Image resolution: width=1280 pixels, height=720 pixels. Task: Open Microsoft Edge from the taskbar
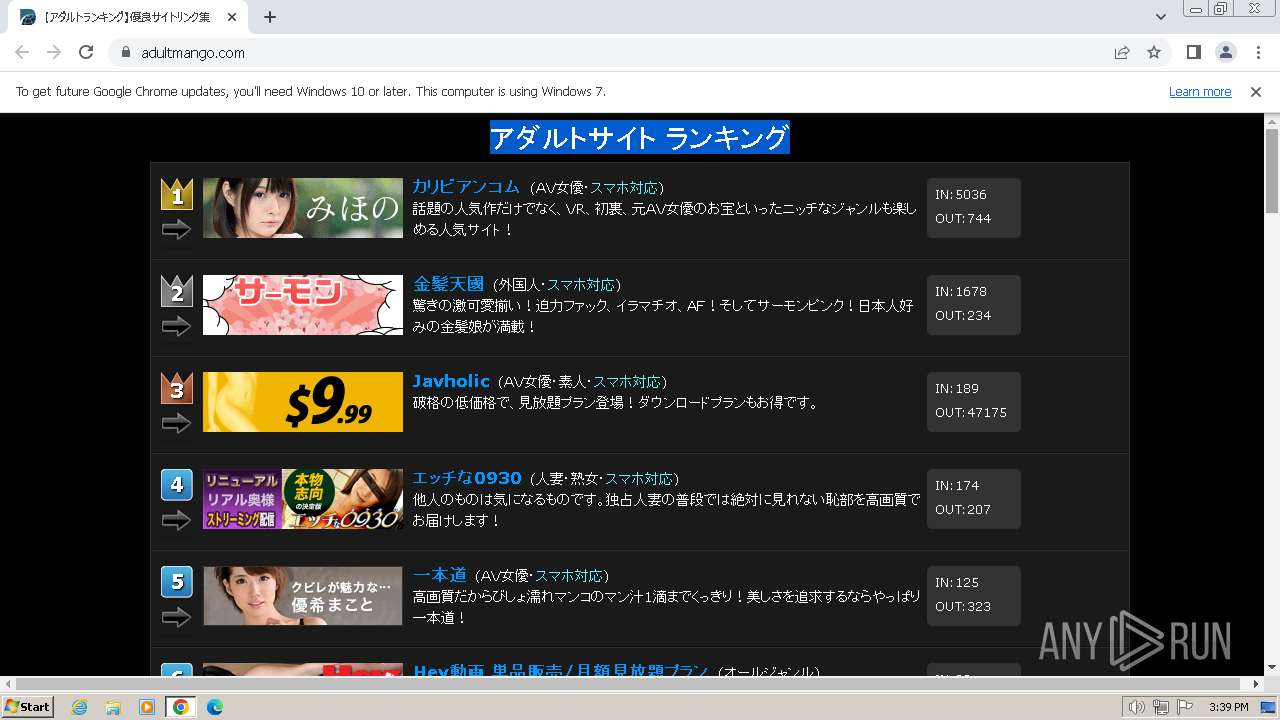tap(215, 707)
